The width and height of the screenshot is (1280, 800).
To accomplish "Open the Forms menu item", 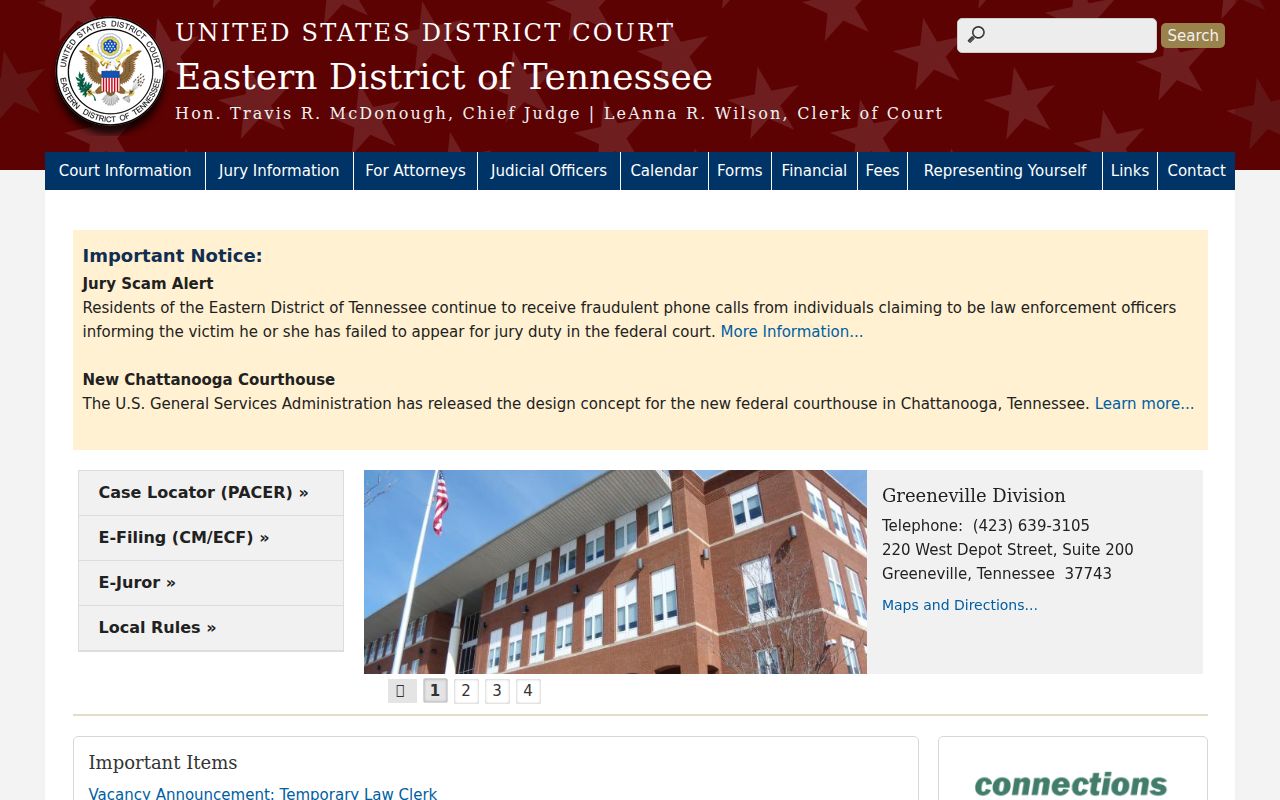I will tap(740, 171).
